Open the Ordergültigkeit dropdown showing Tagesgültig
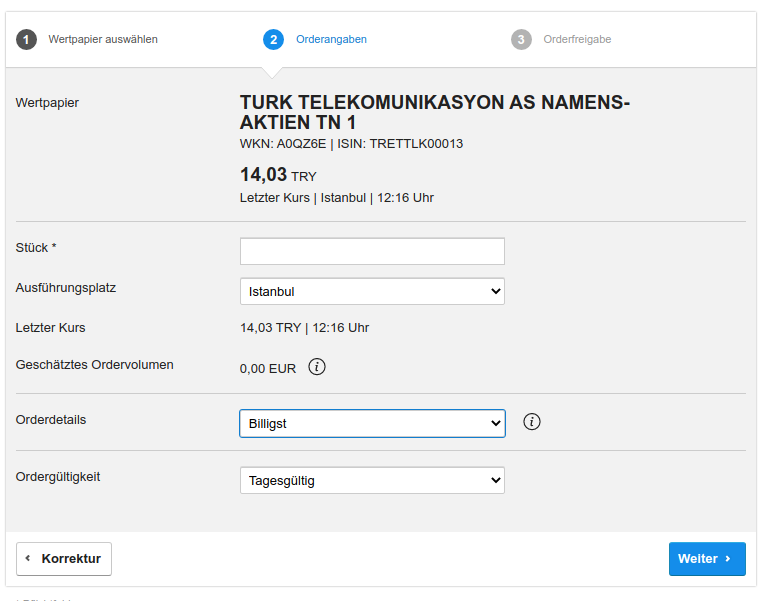This screenshot has width=770, height=601. click(372, 481)
